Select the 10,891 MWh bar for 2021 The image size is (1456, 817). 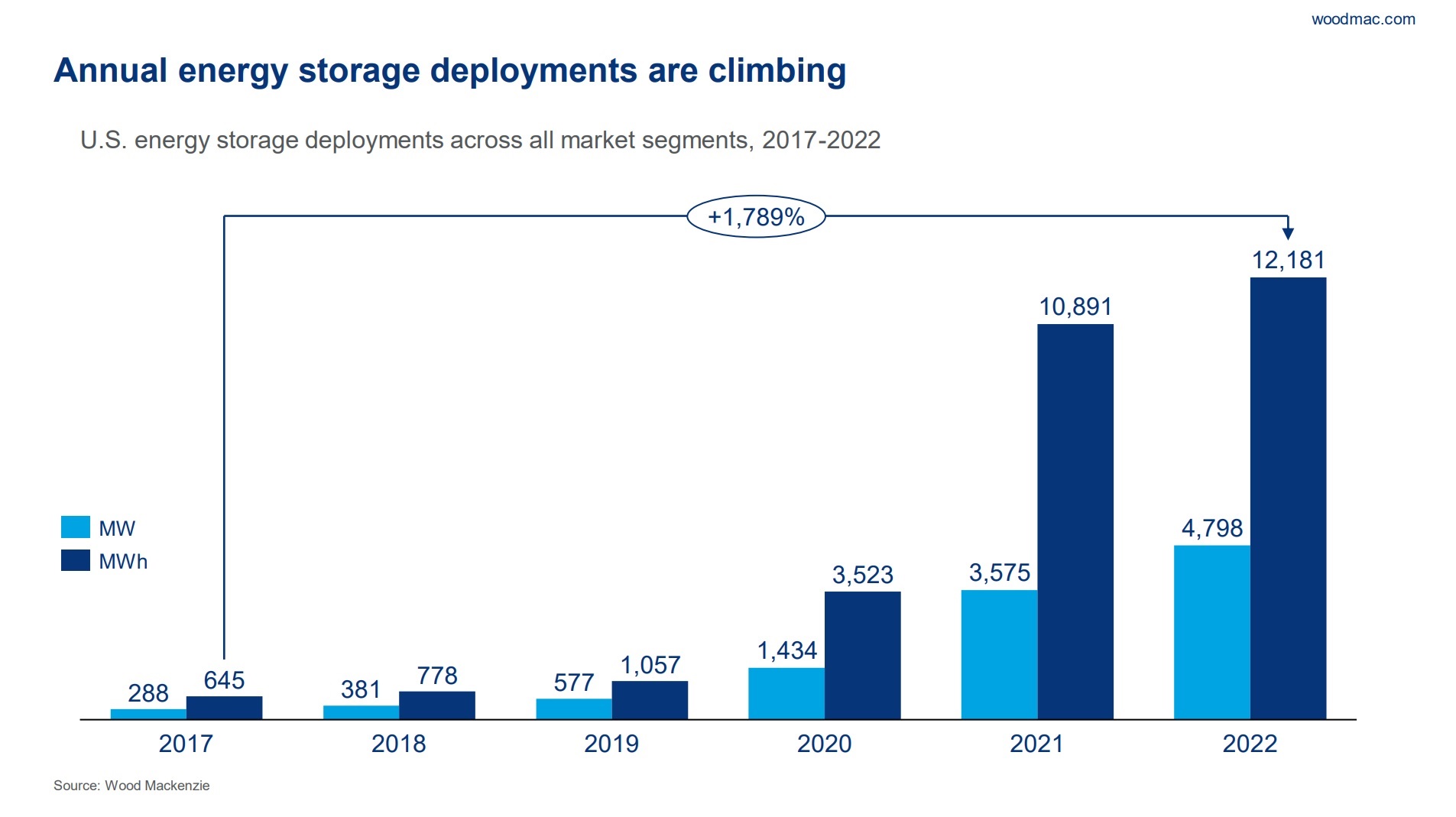click(x=1075, y=520)
